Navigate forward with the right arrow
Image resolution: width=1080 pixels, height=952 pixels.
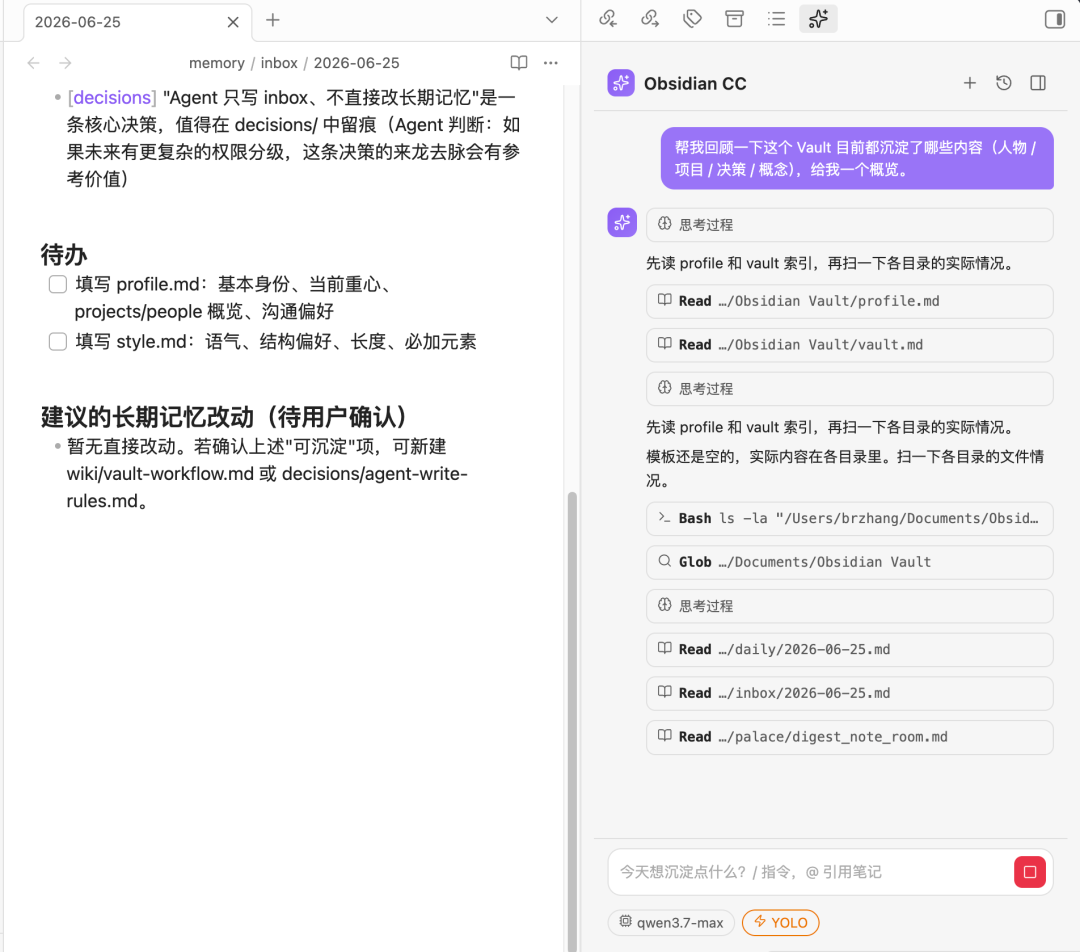[65, 63]
